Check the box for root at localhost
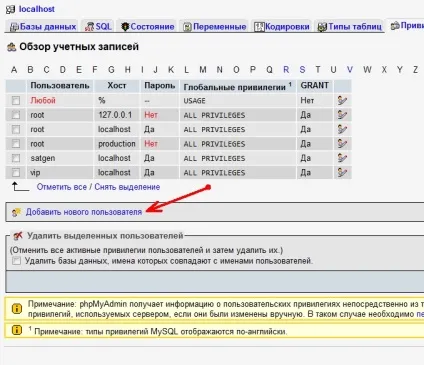The image size is (424, 365). (16, 129)
